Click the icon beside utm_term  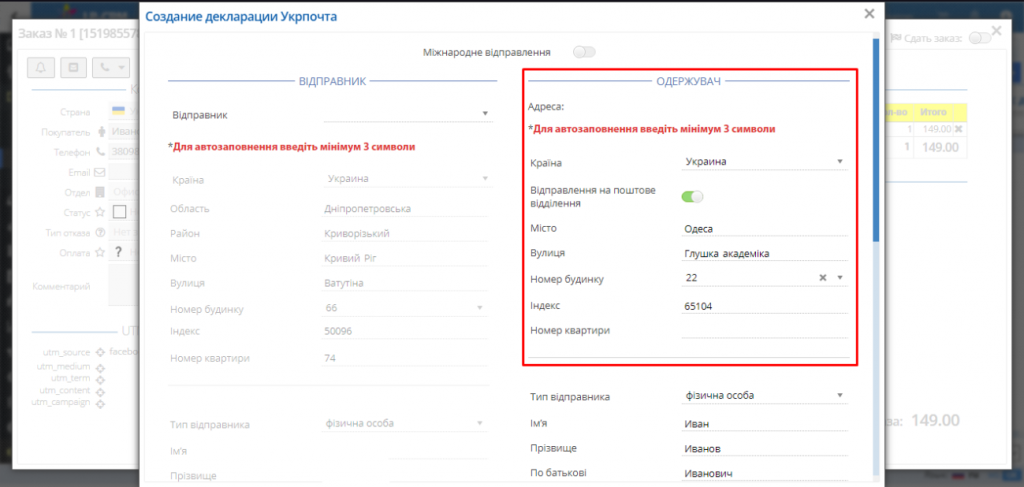100,380
